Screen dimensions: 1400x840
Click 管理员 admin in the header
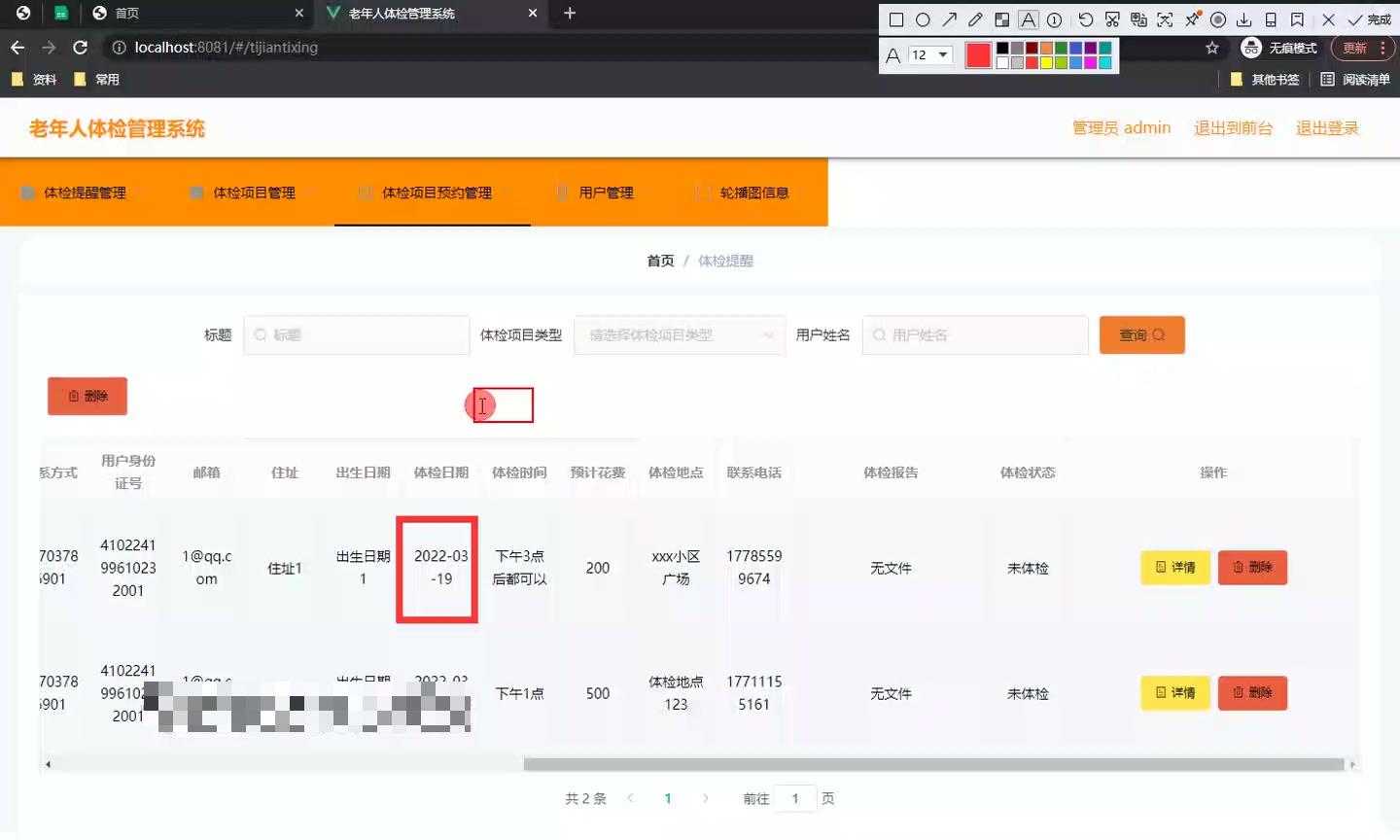pyautogui.click(x=1121, y=128)
